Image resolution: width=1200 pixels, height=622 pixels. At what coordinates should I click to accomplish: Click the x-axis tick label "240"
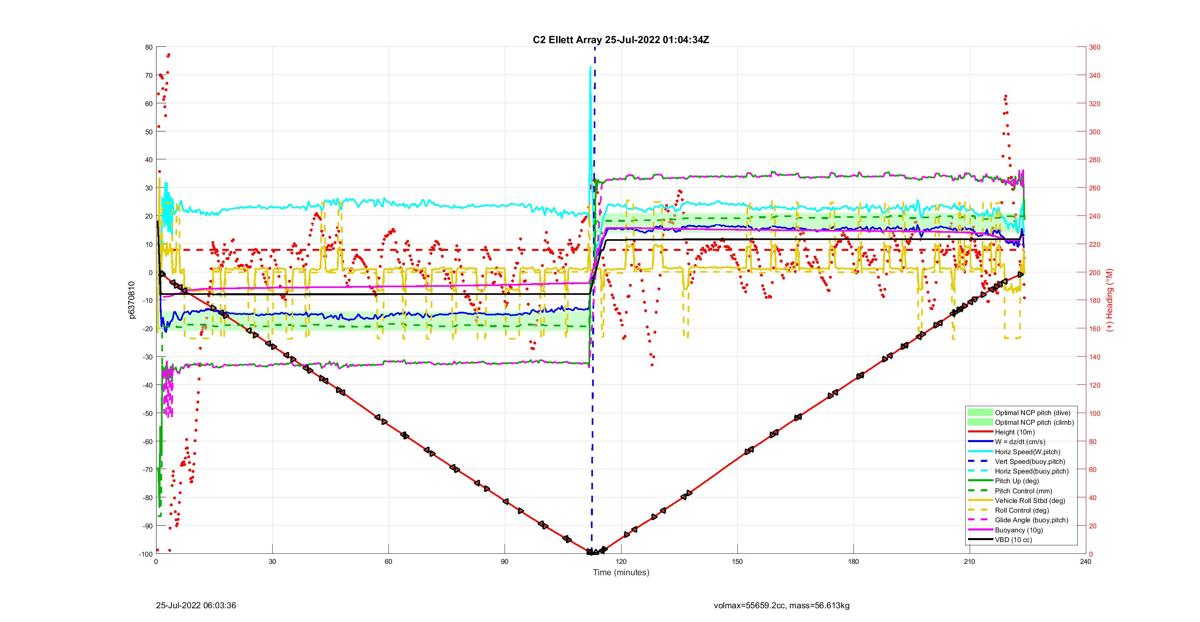[1085, 562]
